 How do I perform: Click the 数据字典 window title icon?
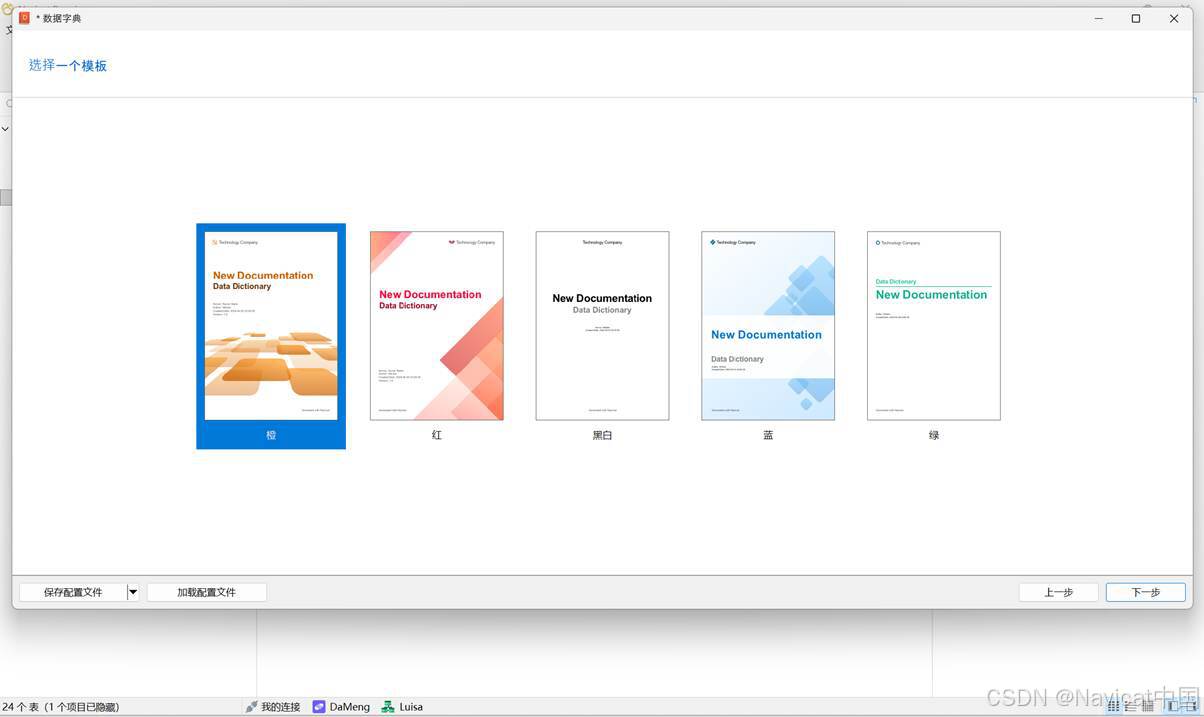pyautogui.click(x=25, y=18)
